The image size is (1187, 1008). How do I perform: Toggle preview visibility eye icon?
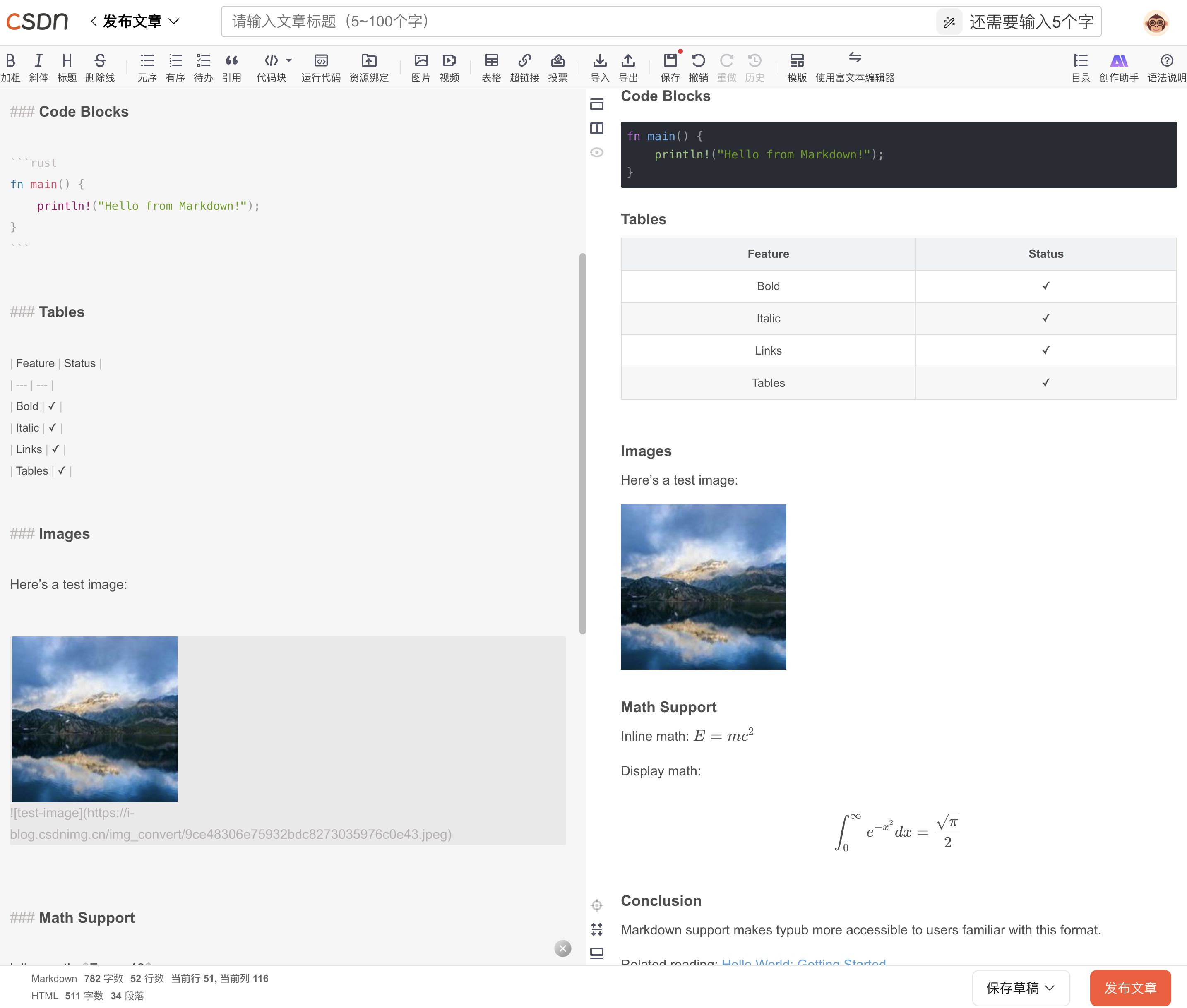coord(597,153)
